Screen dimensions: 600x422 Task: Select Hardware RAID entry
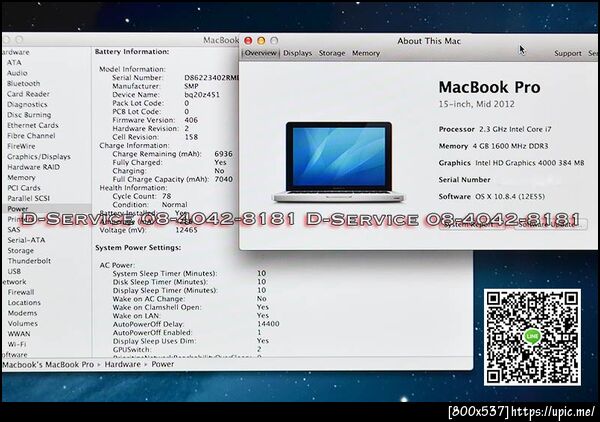(34, 167)
